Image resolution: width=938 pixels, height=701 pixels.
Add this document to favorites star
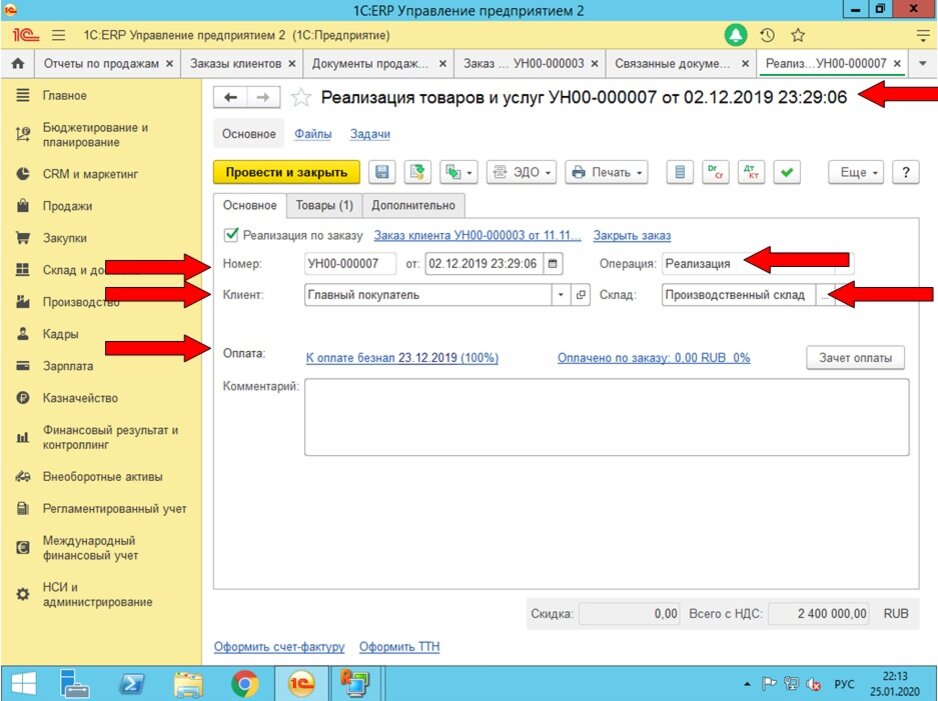(x=301, y=97)
